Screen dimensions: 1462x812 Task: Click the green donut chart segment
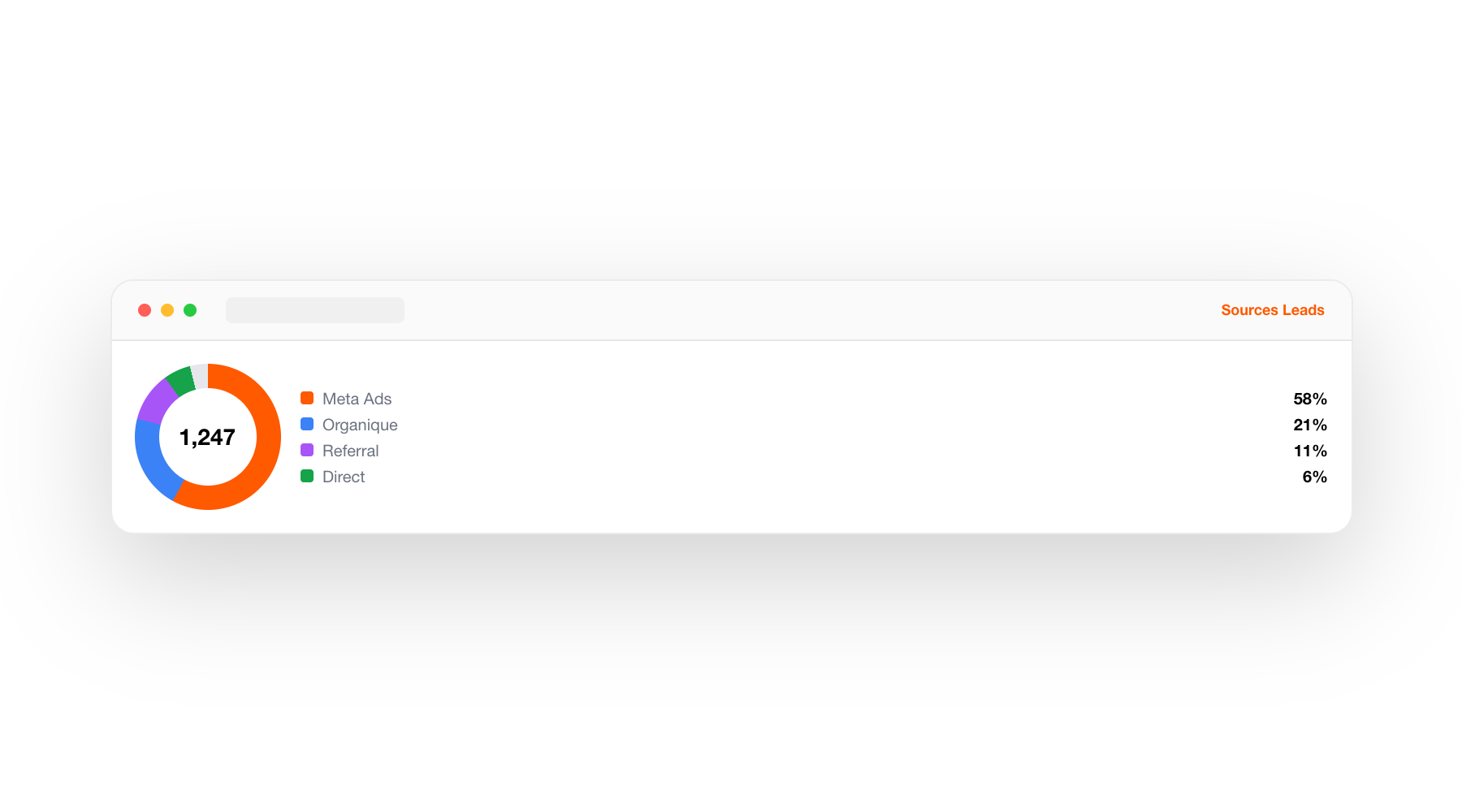tap(181, 380)
